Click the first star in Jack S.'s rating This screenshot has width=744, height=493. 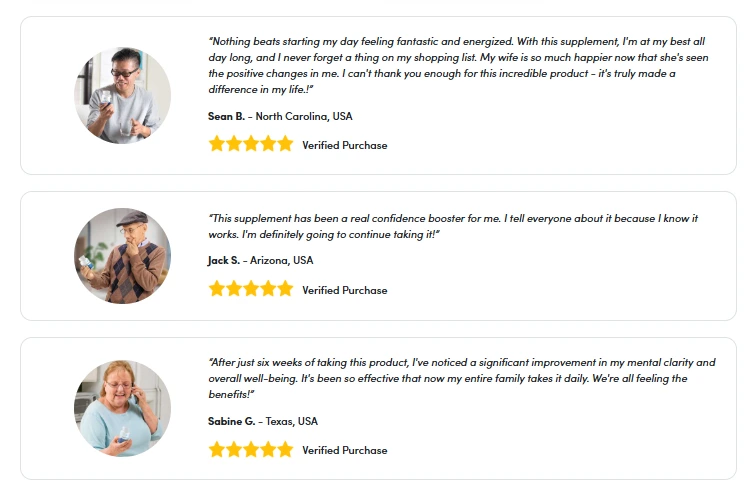pyautogui.click(x=217, y=289)
